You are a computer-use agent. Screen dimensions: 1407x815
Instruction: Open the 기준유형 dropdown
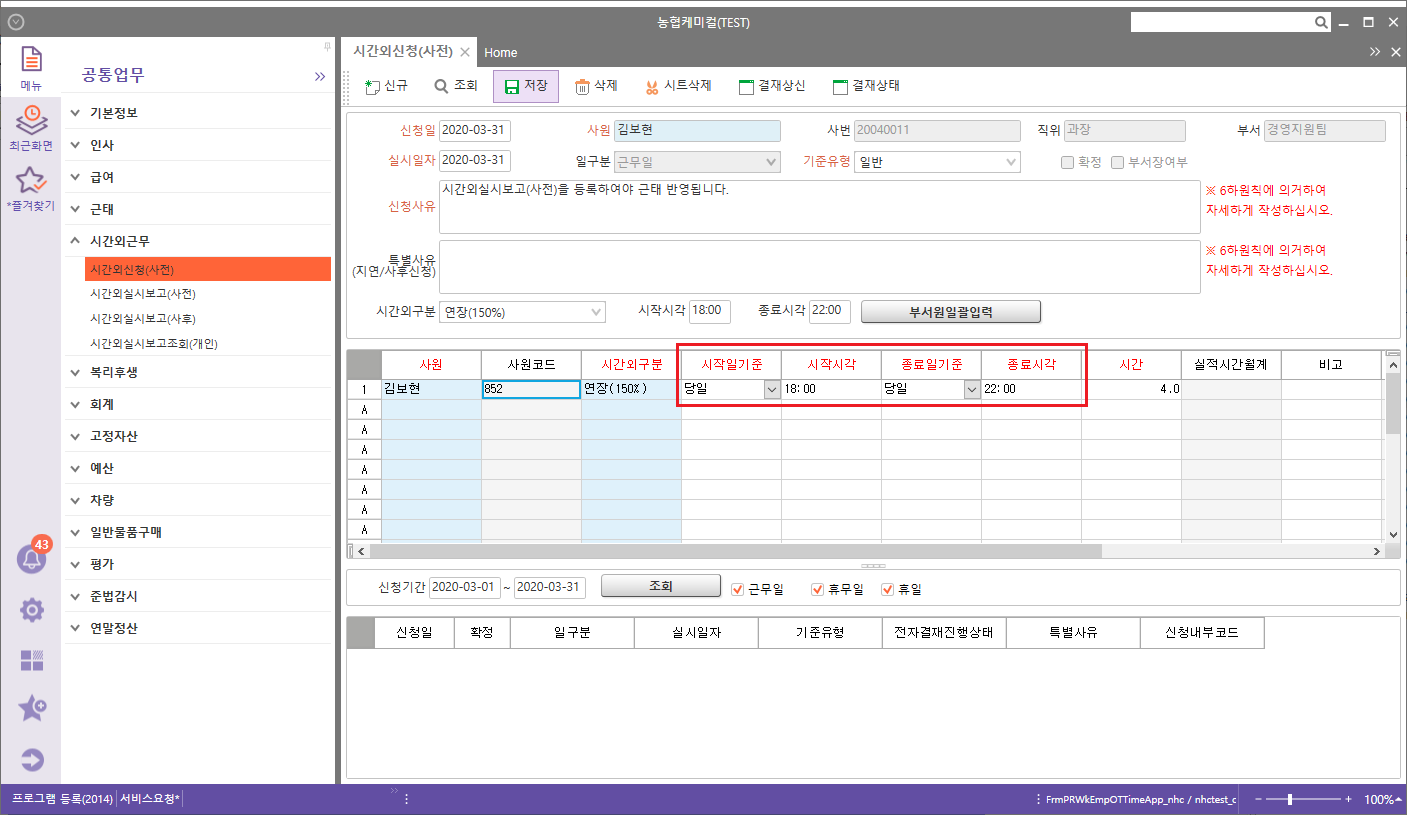tap(937, 162)
